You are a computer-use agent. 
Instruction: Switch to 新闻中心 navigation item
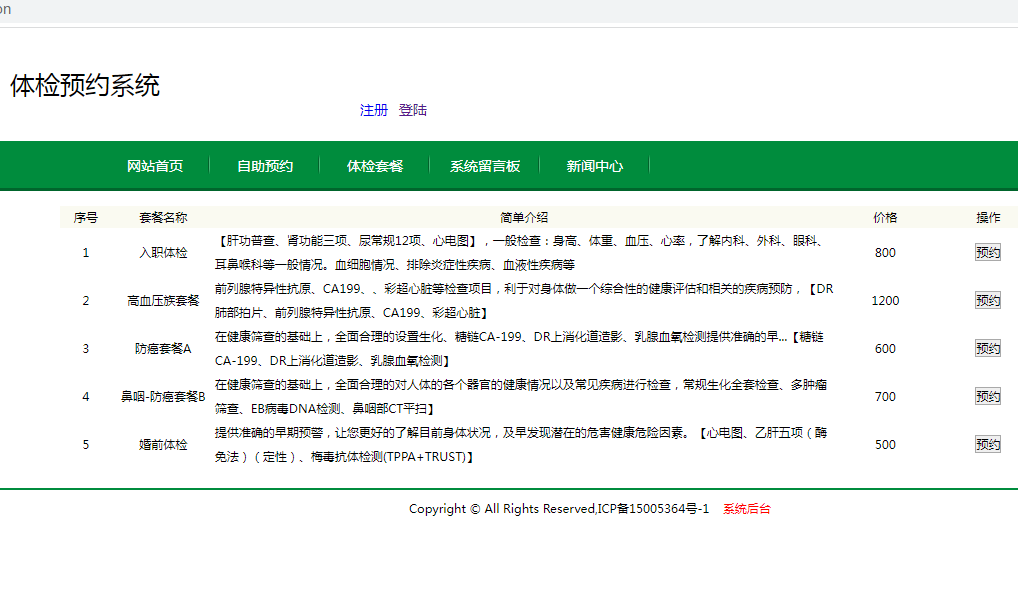click(x=595, y=166)
